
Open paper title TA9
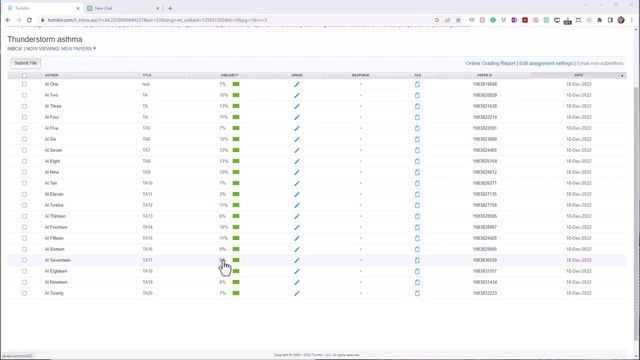[x=146, y=172]
